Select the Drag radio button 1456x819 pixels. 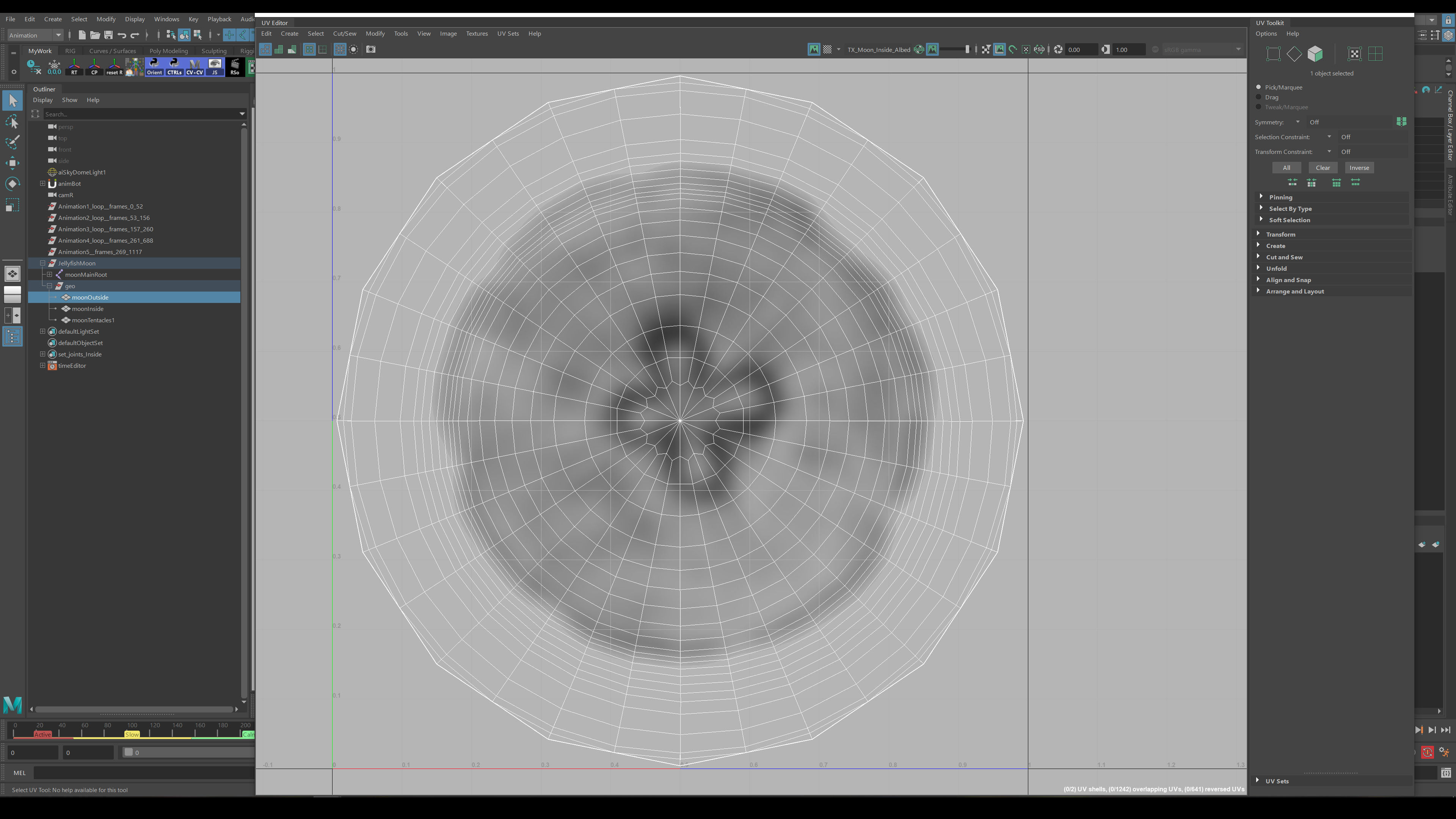click(1259, 97)
